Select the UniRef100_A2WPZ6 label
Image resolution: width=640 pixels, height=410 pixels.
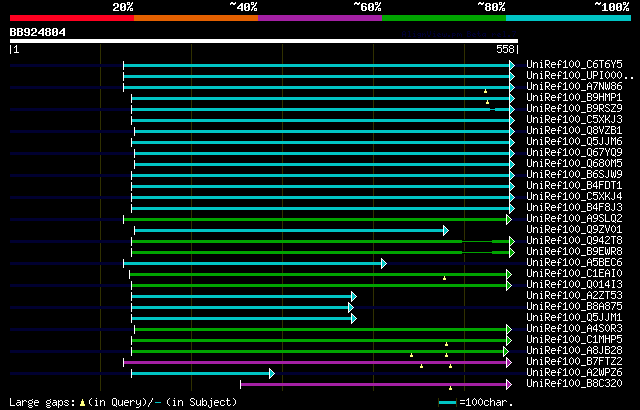574,373
